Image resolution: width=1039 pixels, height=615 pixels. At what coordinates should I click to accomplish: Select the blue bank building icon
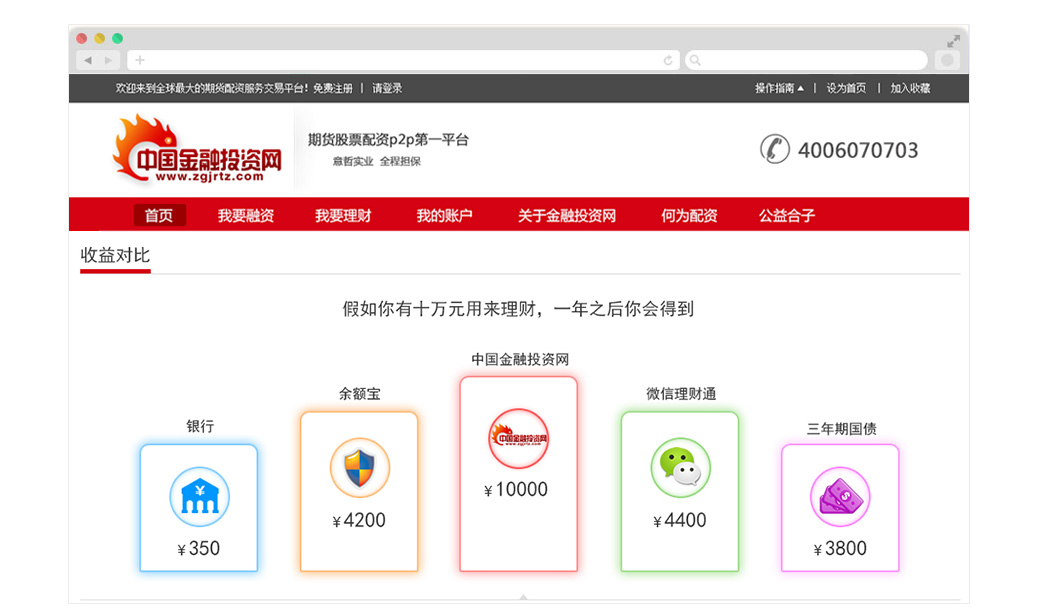coord(199,497)
